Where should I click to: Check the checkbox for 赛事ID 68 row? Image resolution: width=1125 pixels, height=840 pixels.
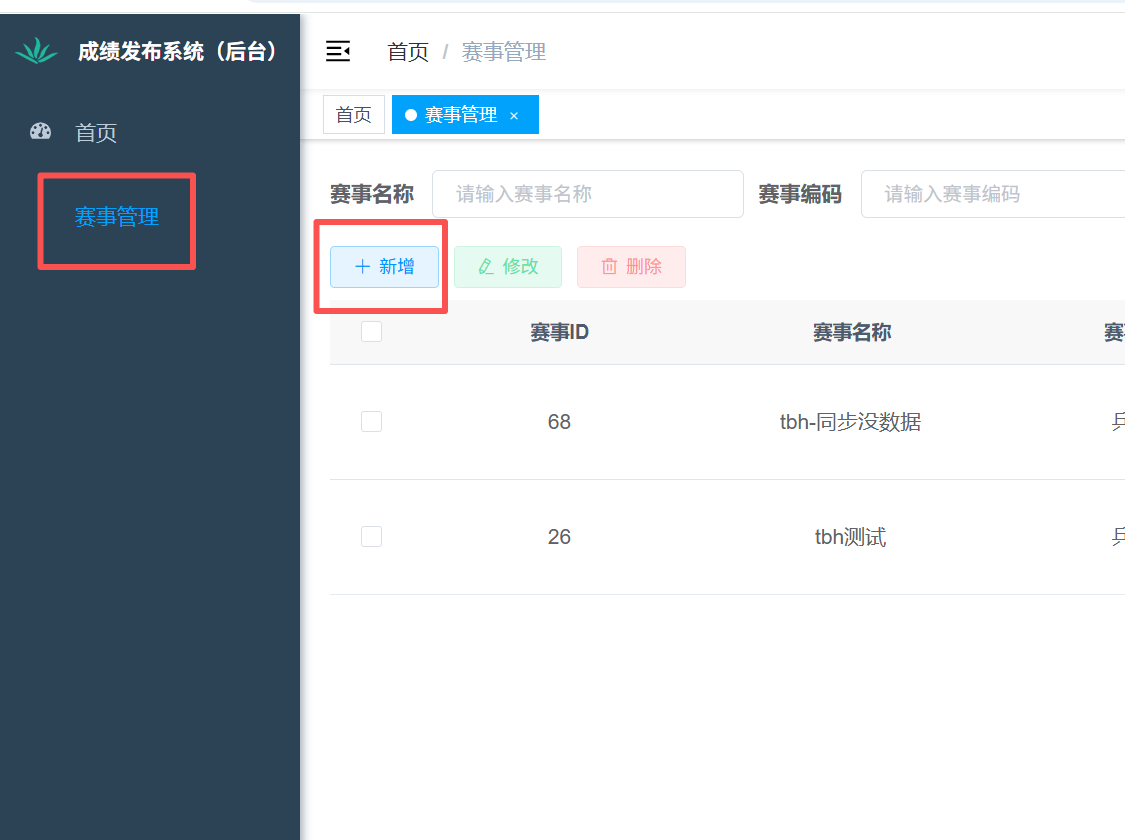(371, 422)
